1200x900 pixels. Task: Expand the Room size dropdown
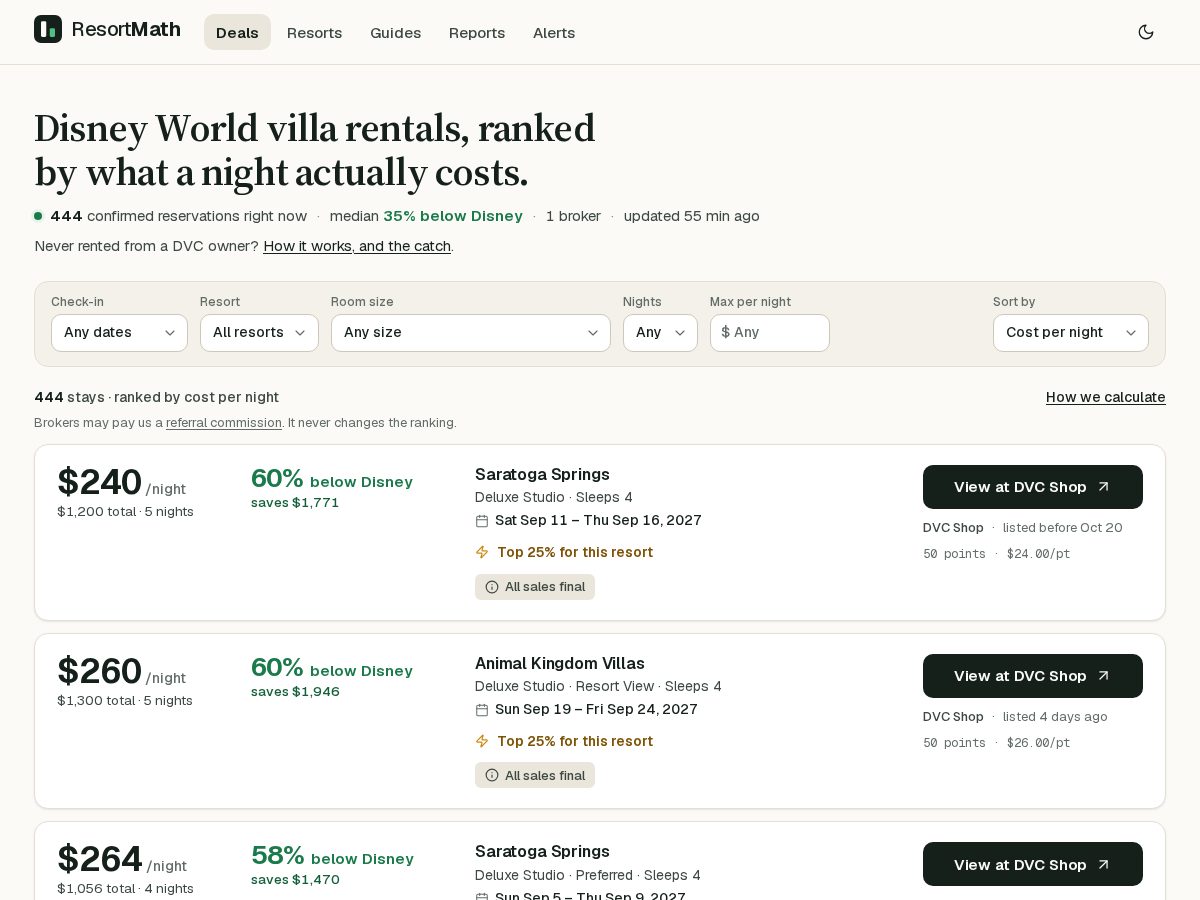click(471, 333)
